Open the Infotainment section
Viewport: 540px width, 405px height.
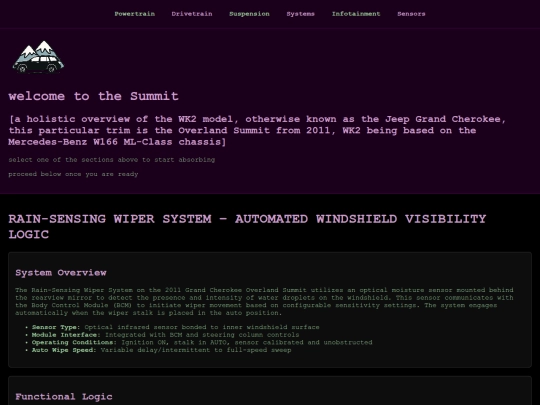[x=356, y=14]
